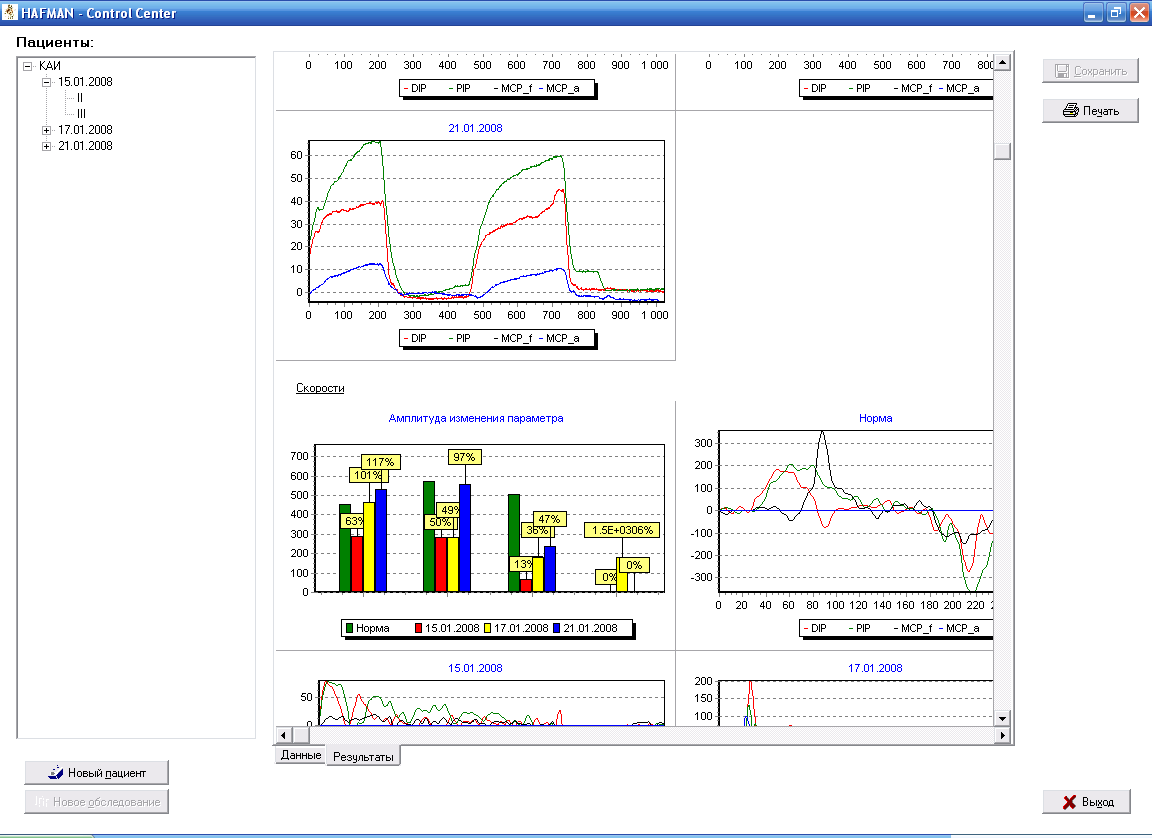Click the Печать print button

tap(1090, 111)
